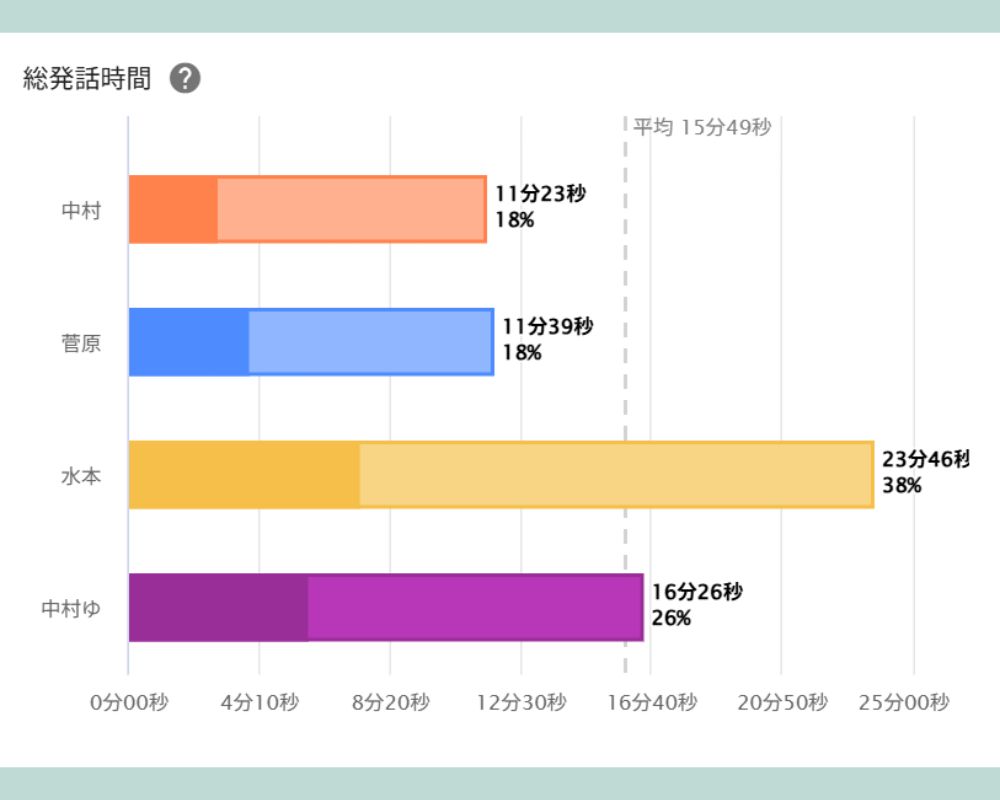This screenshot has width=1000, height=800.
Task: Click the light purple segment of 中村ゆ's bar
Action: (474, 607)
